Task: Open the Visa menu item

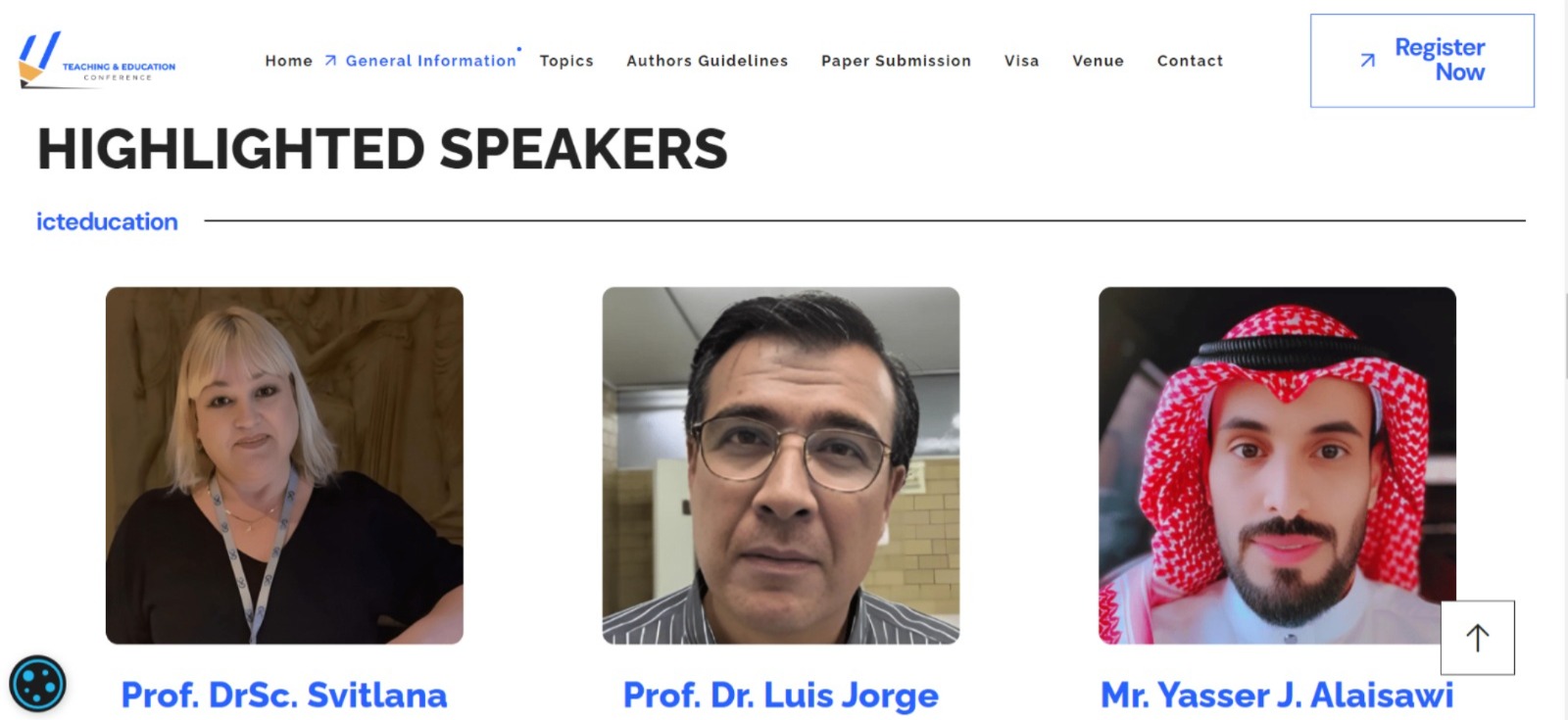Action: click(1021, 61)
